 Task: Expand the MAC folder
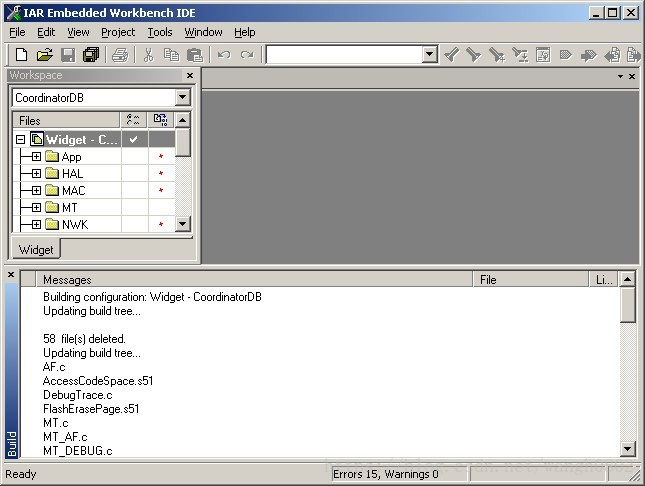36,190
